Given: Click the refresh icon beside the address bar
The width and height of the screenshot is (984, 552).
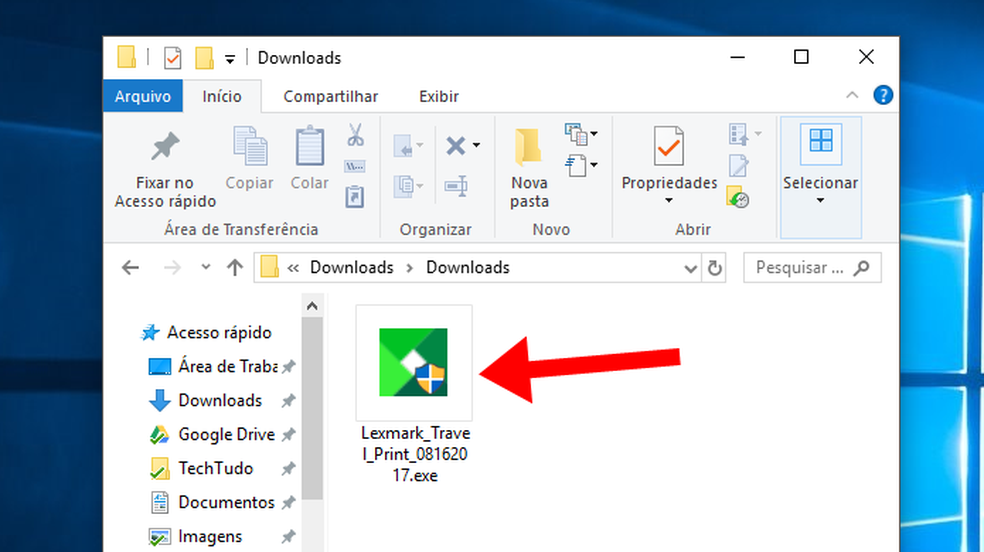Looking at the screenshot, I should 715,268.
